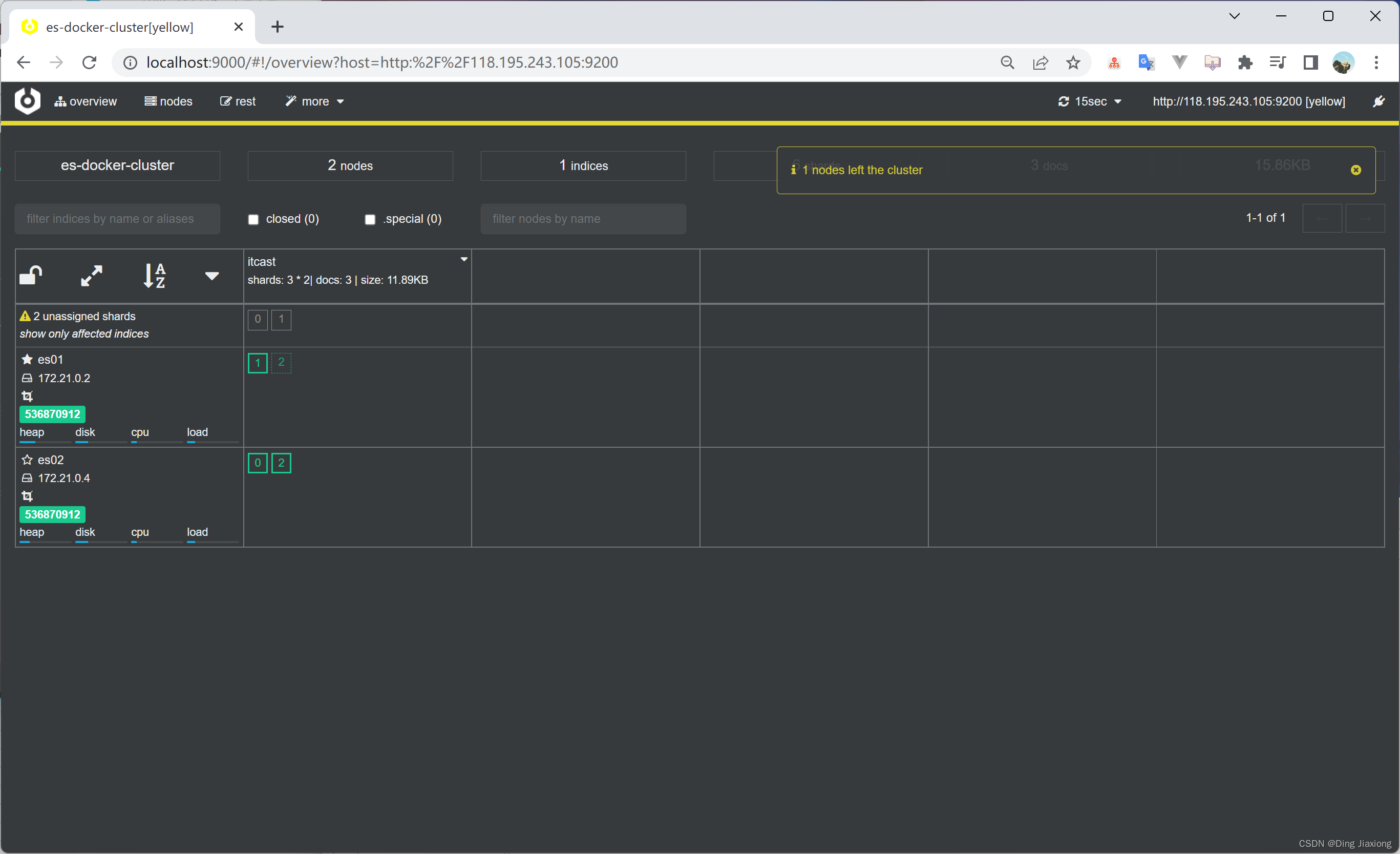
Task: Click shard 2 on node es02
Action: pyautogui.click(x=281, y=463)
